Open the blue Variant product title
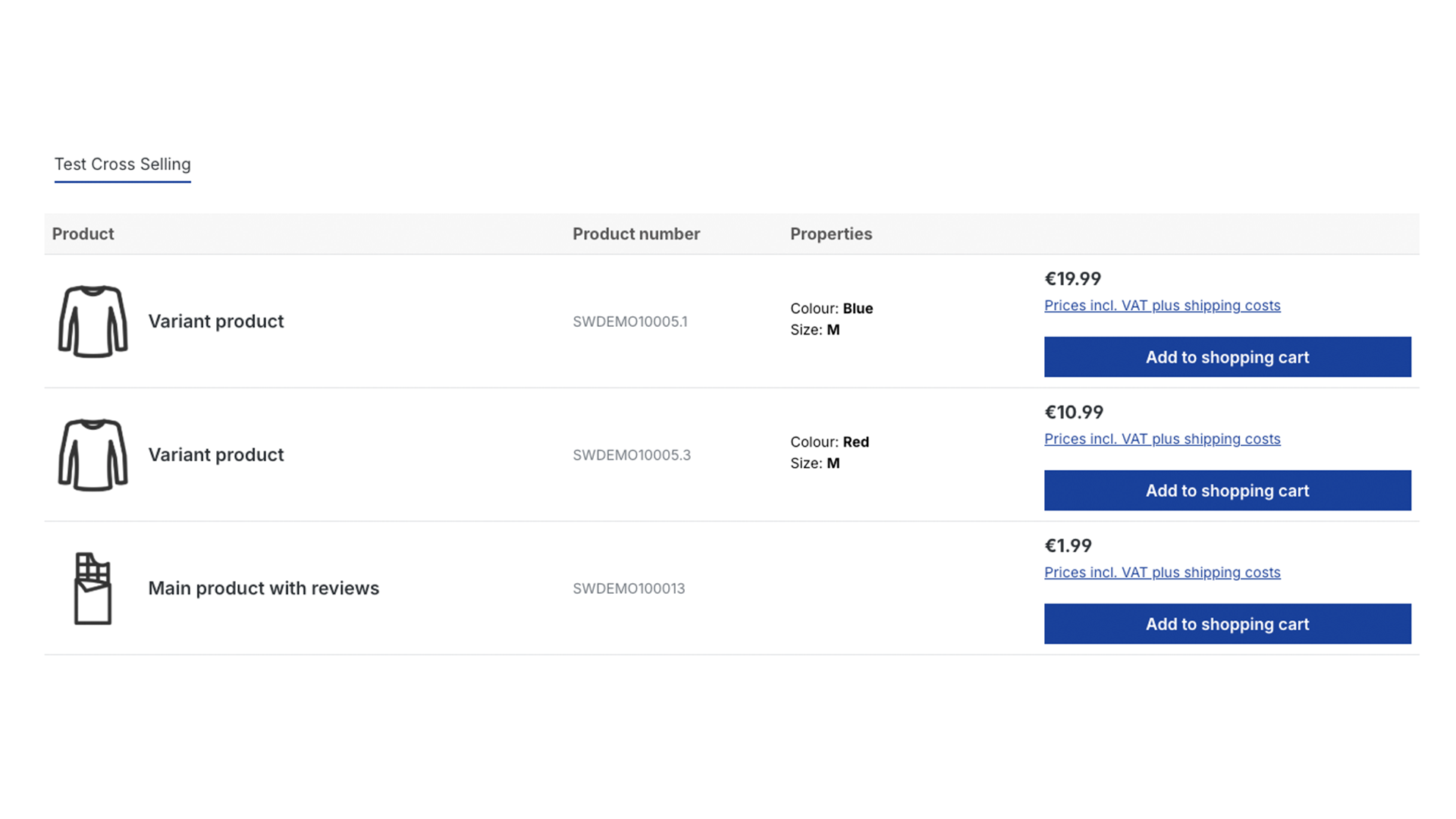Screen dimensions: 1456x819 point(216,322)
